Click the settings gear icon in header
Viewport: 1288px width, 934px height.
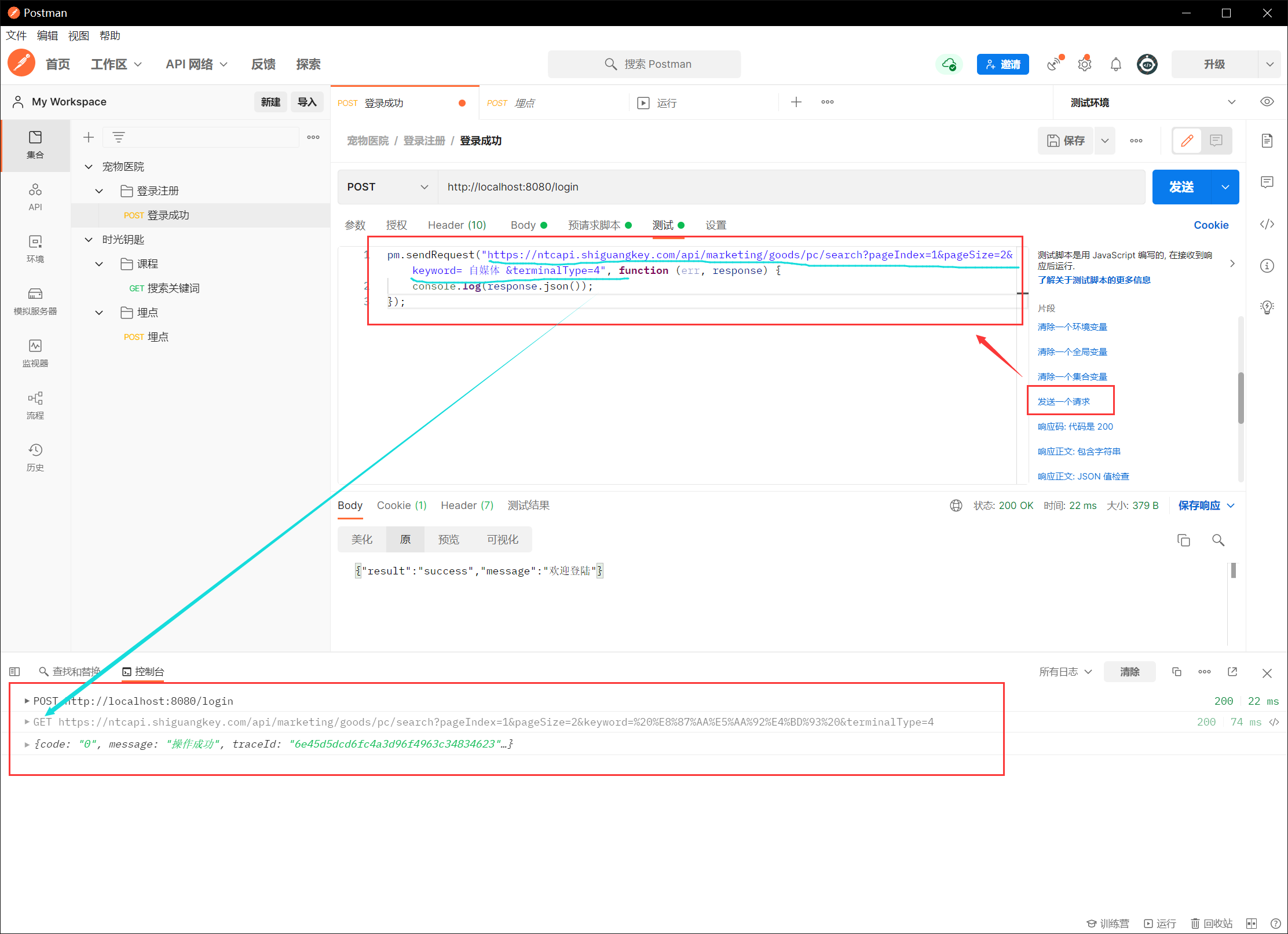pos(1084,64)
